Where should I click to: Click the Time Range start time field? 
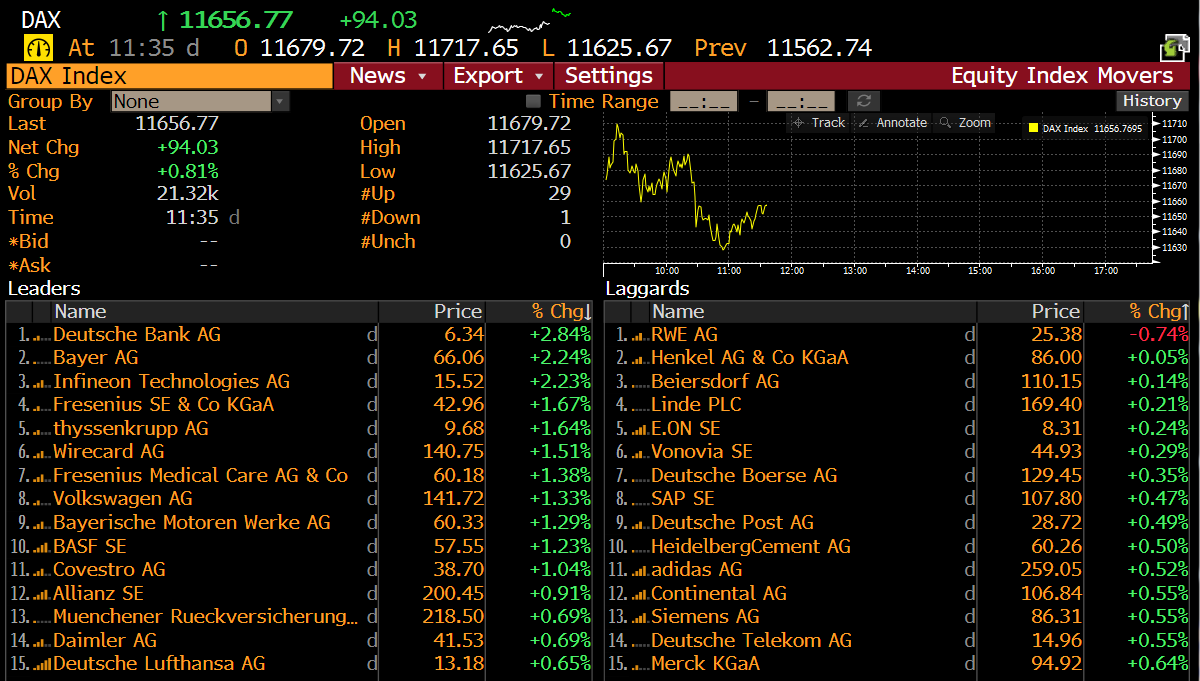703,101
